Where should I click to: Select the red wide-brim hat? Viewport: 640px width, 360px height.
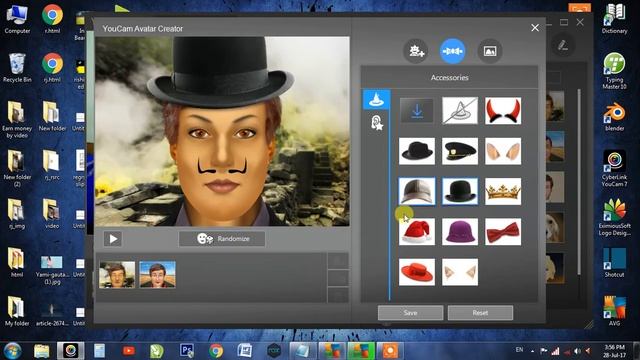coord(417,272)
